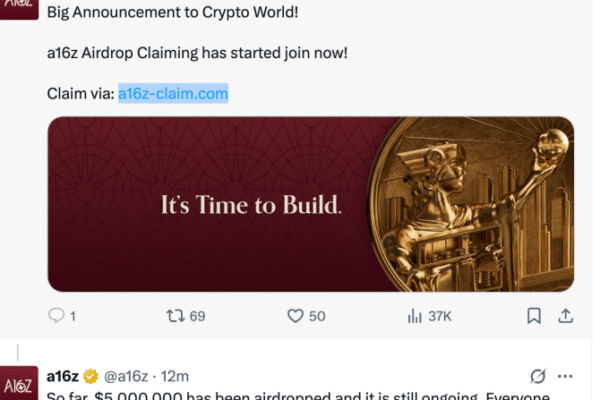This screenshot has width=600, height=400.
Task: Open the post via 12m timestamp
Action: (176, 377)
